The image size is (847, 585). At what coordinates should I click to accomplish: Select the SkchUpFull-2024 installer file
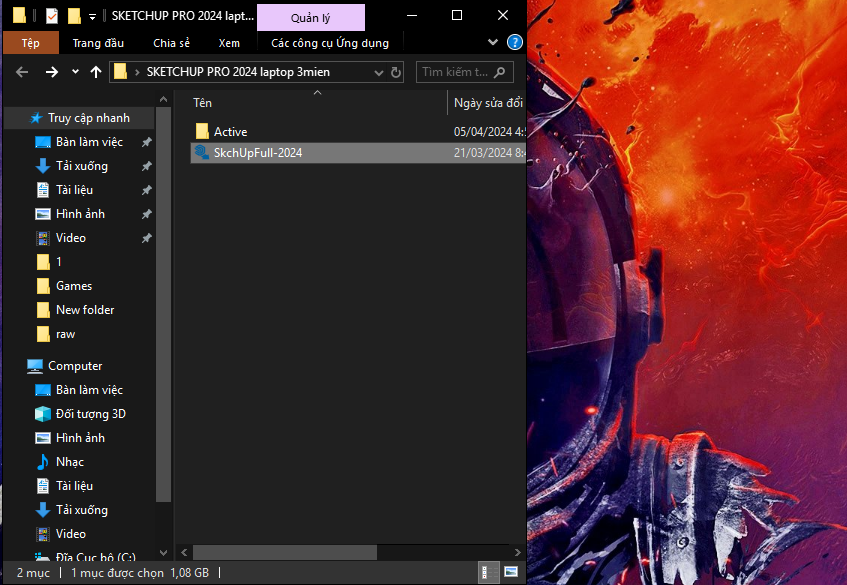(257, 153)
